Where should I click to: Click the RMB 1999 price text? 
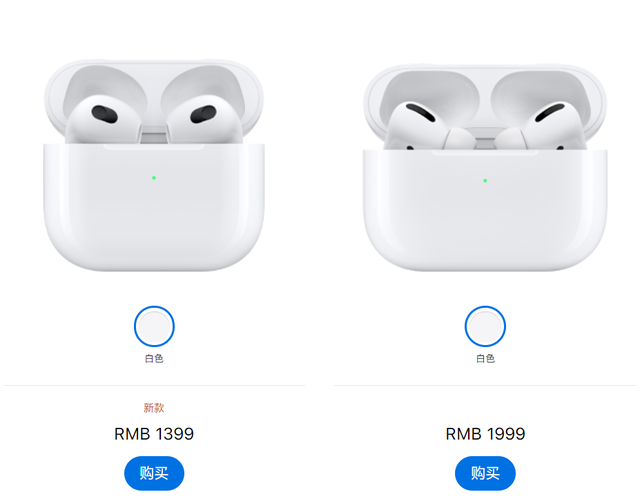(485, 434)
